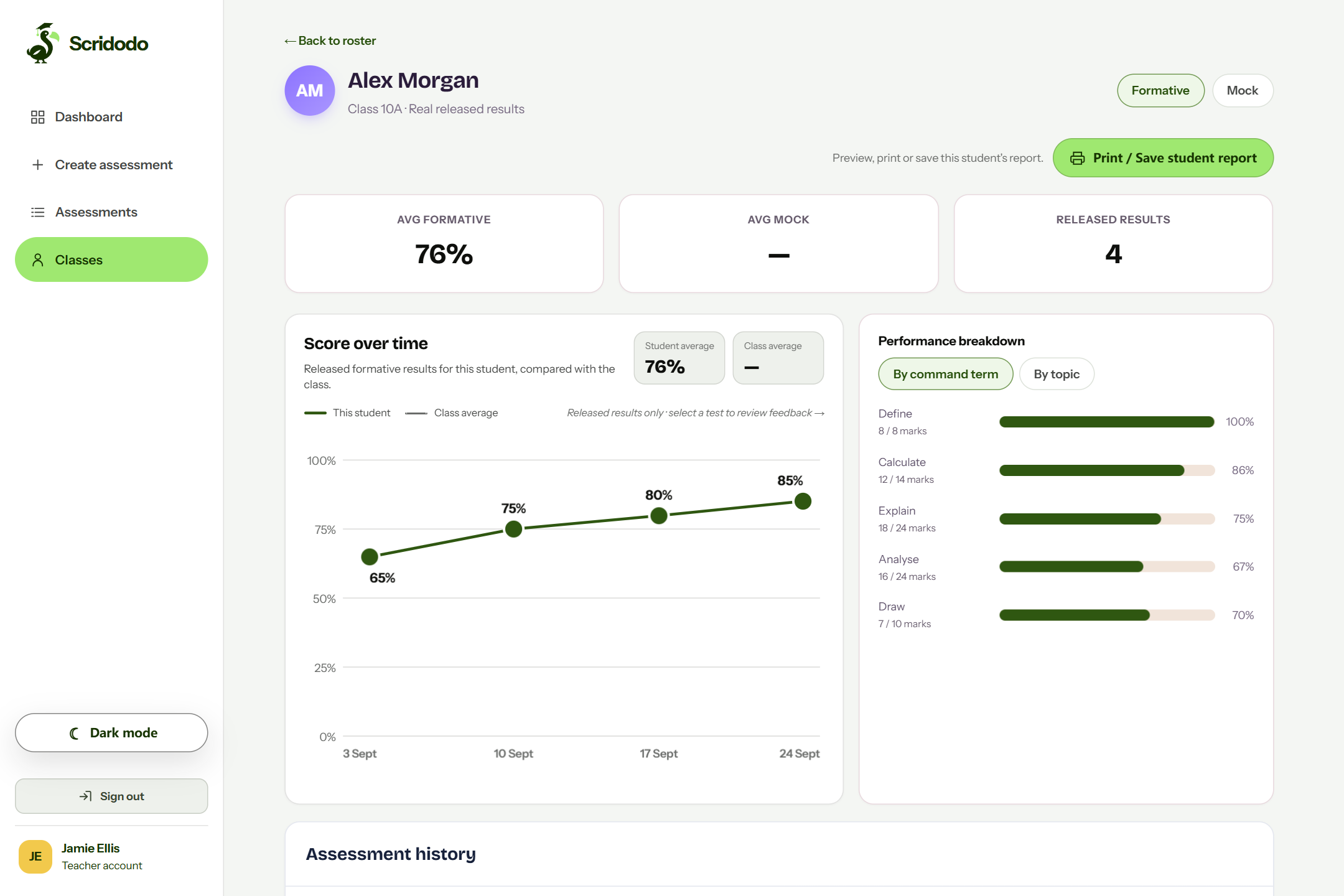Click Back to roster link
Screen dimensions: 1344x896
(330, 40)
